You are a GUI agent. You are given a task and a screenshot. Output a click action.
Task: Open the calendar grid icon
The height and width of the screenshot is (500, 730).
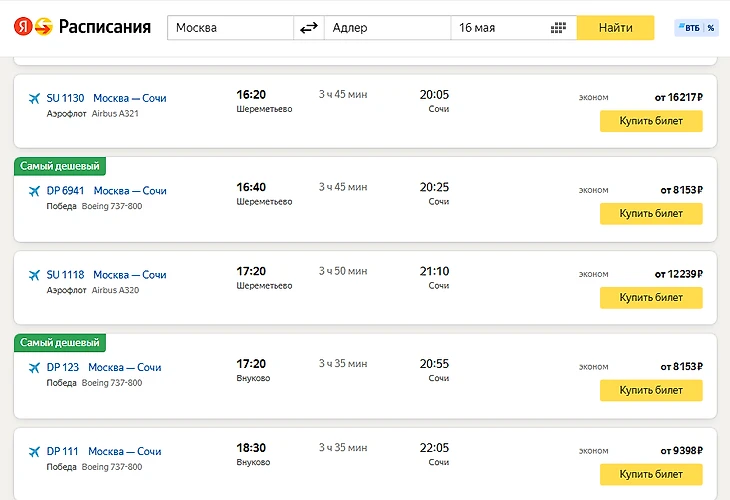[x=559, y=28]
